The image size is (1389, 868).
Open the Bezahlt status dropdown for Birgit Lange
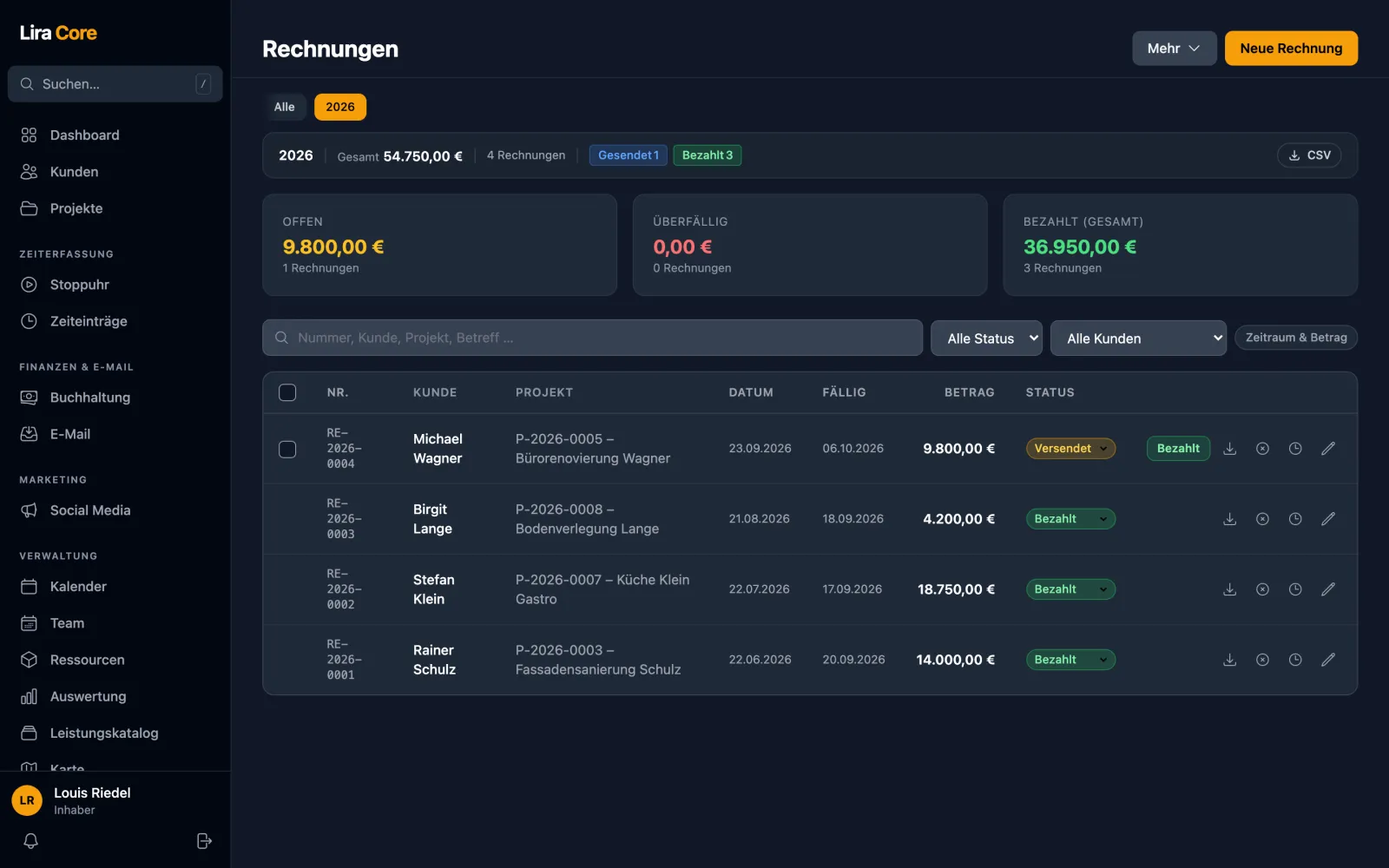[1070, 519]
